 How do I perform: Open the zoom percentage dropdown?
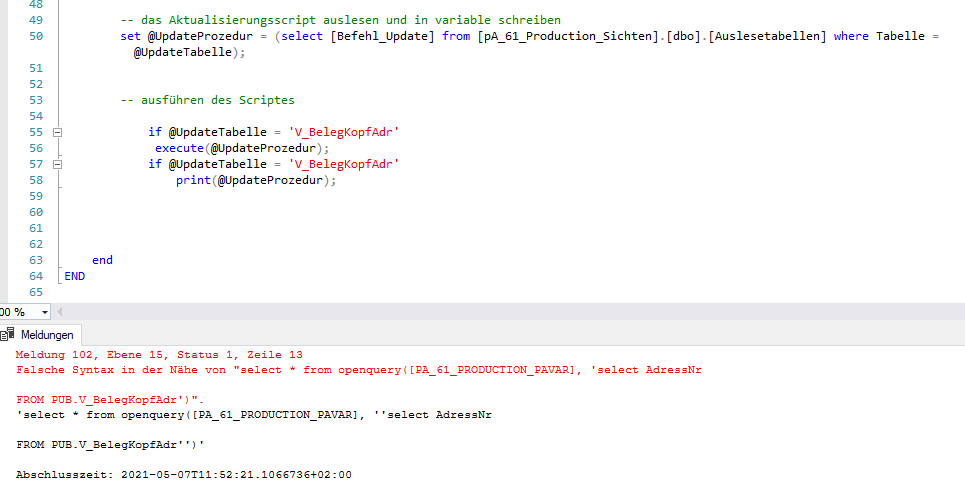[x=44, y=312]
